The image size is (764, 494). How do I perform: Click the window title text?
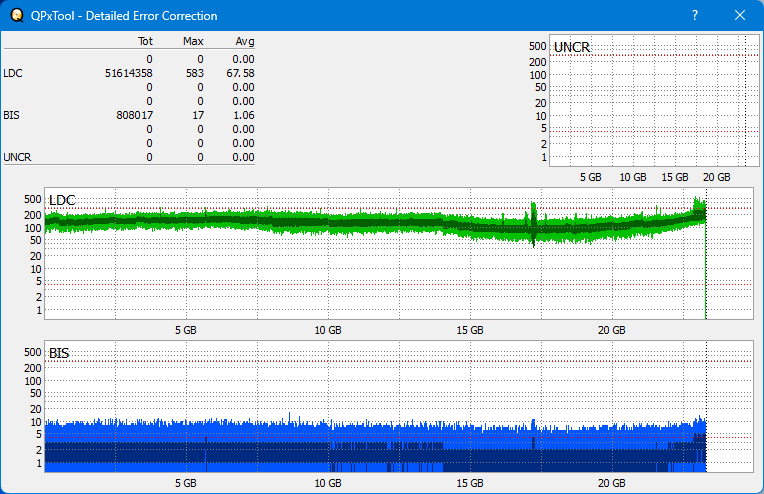124,16
